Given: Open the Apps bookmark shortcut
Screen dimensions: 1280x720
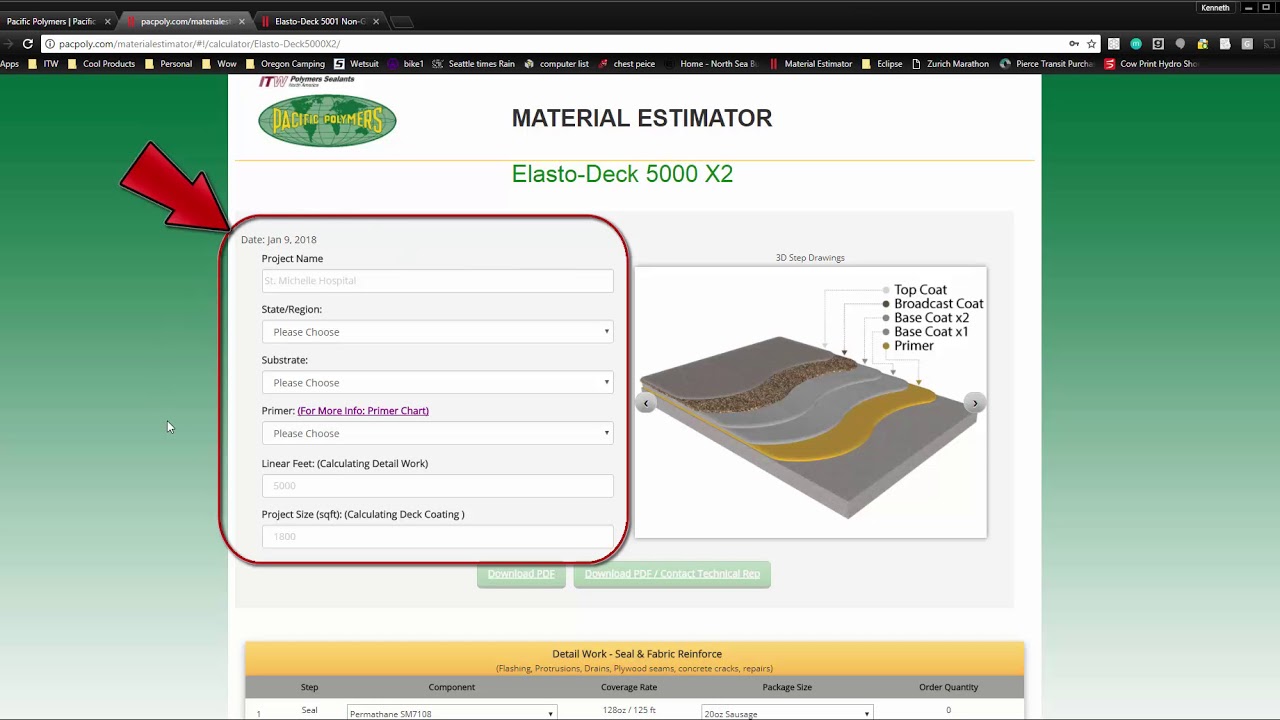Looking at the screenshot, I should tap(9, 64).
